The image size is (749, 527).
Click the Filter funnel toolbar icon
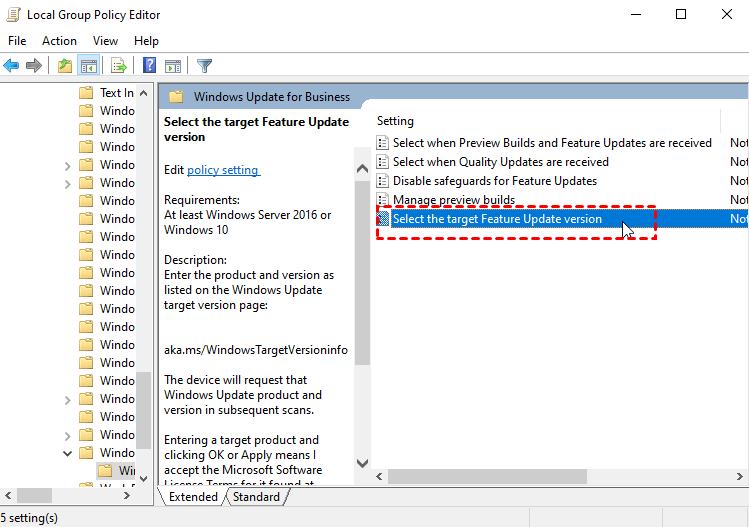(204, 65)
